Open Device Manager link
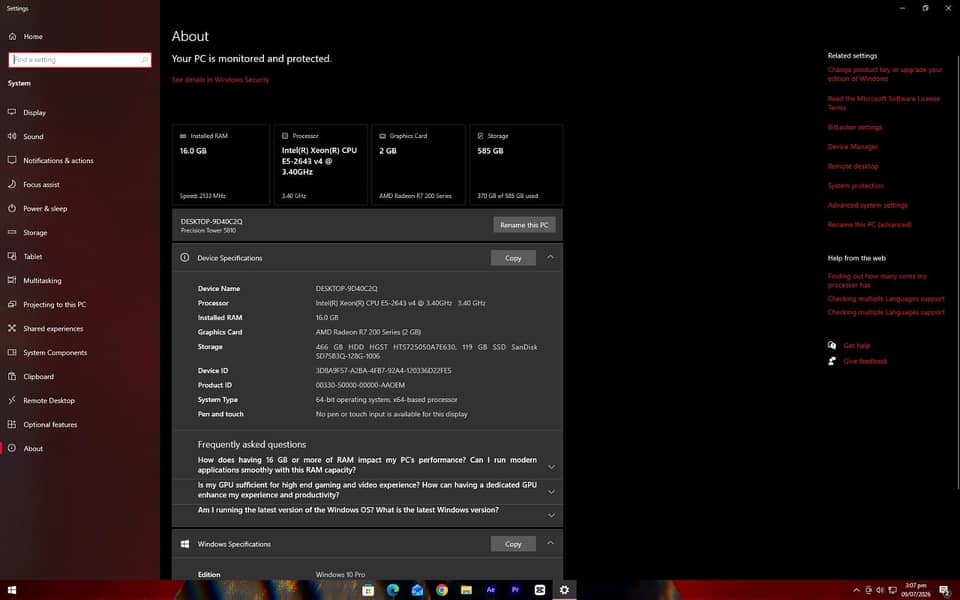The image size is (960, 600). click(x=853, y=147)
